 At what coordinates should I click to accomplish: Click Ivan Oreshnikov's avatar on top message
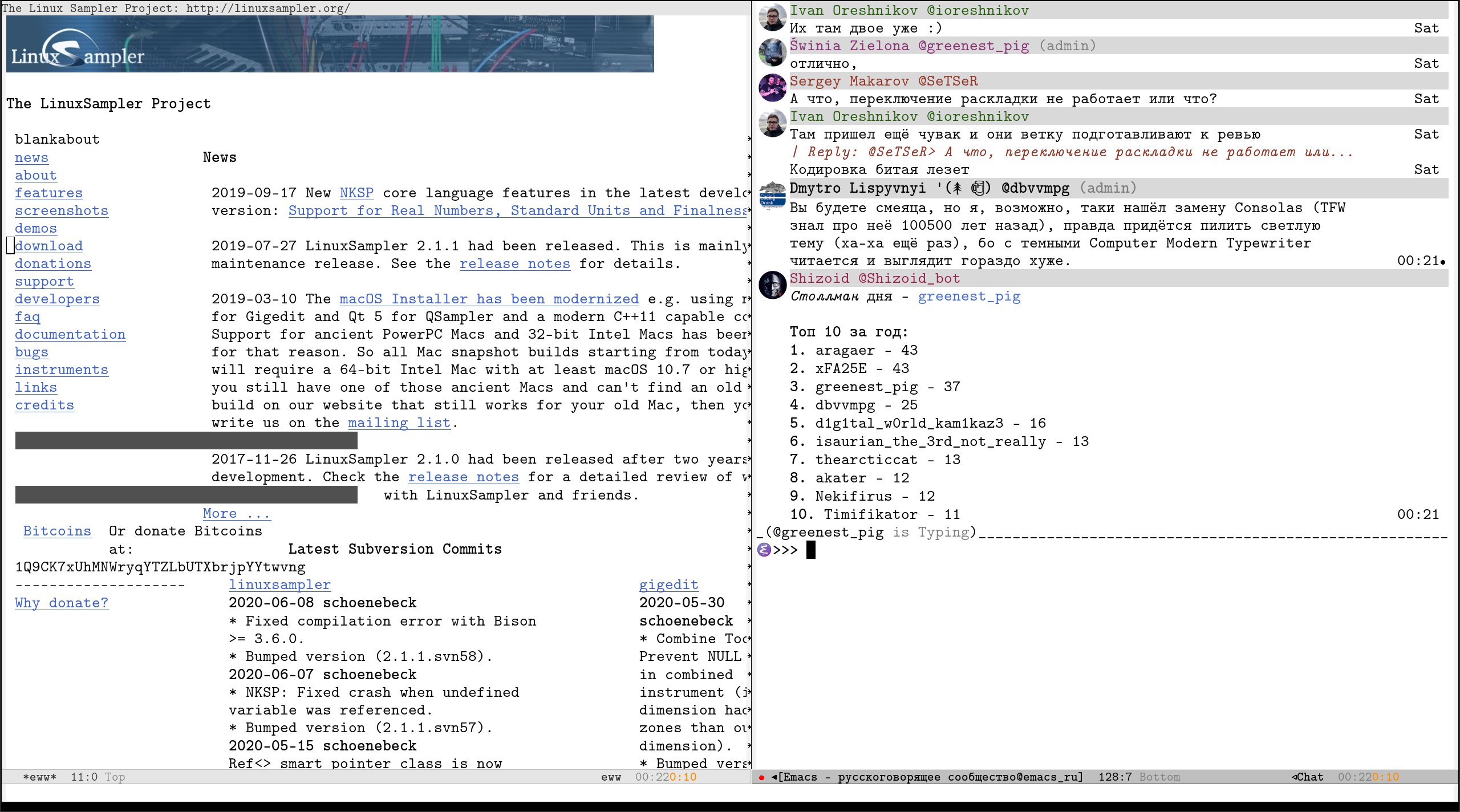773,17
